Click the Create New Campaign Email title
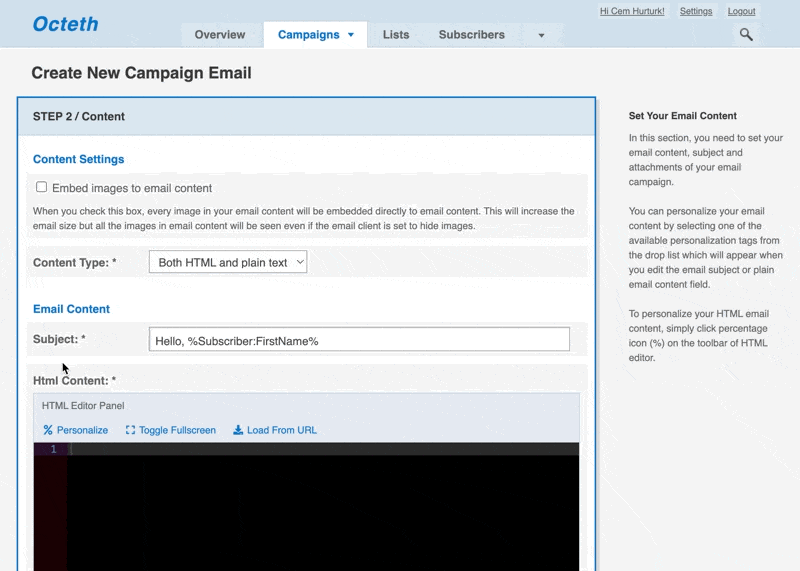 141,73
